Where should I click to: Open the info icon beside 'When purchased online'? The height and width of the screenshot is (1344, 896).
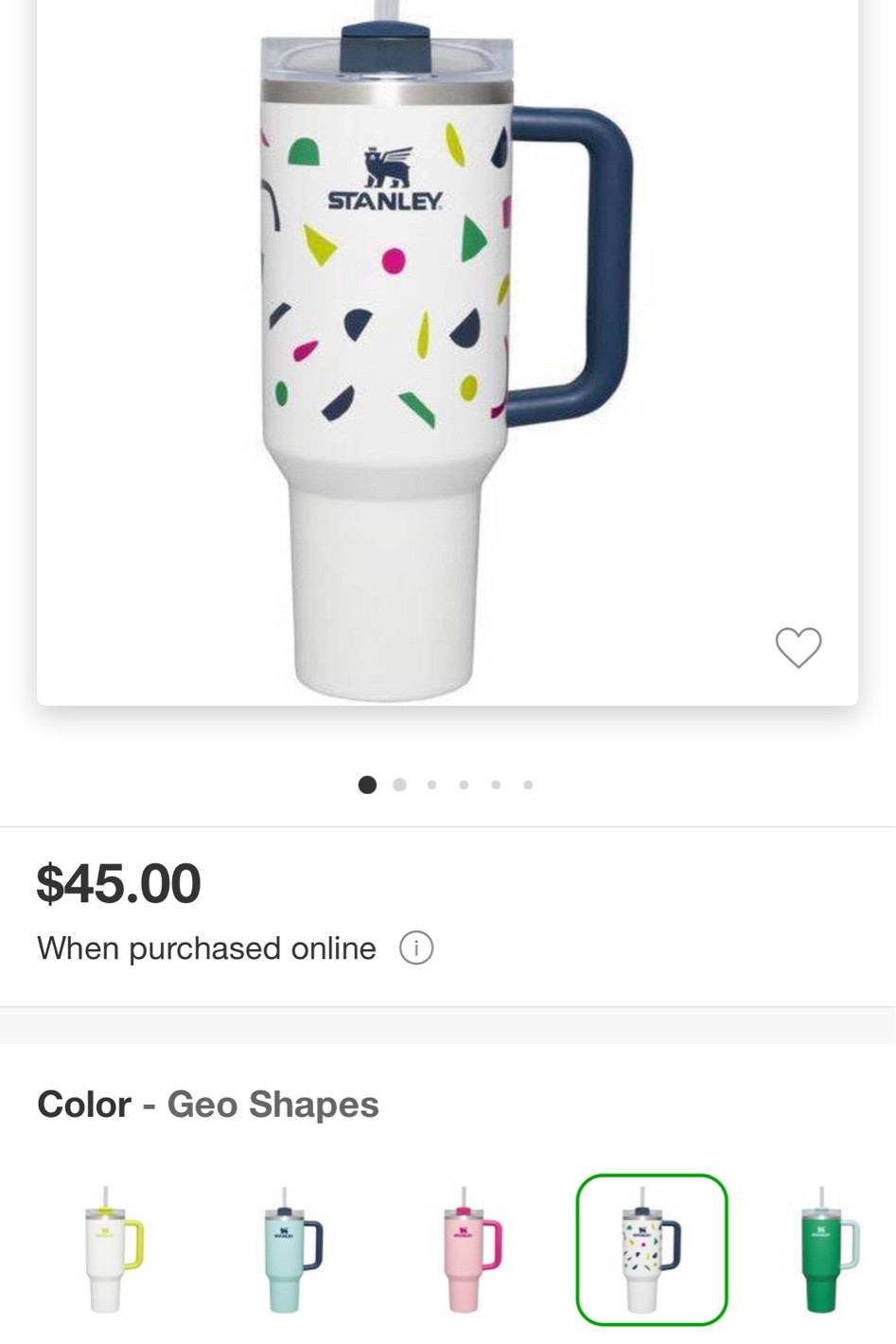pyautogui.click(x=416, y=947)
